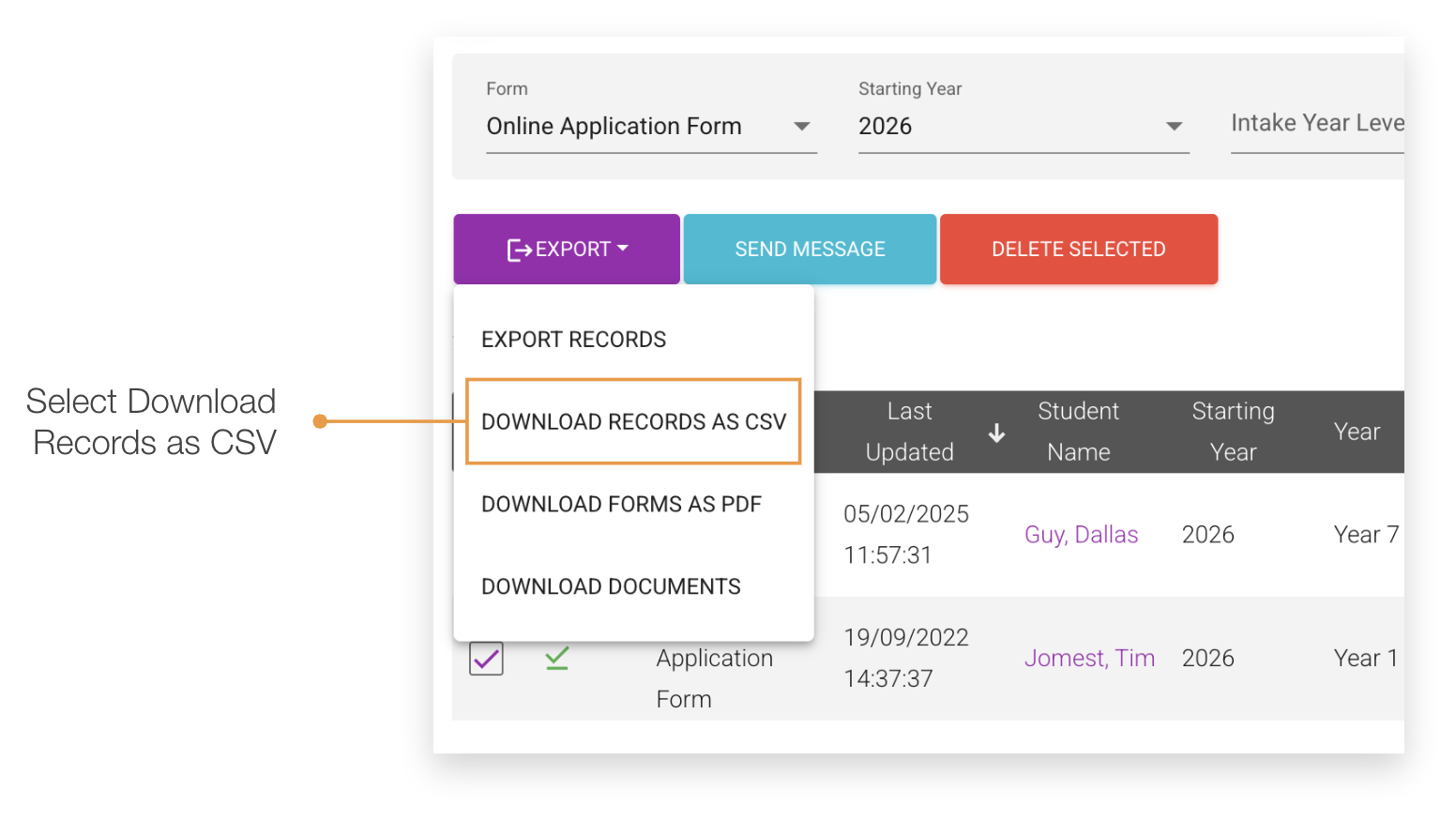Choose DOWNLOAD FORMS AS PDF from the Export menu
The height and width of the screenshot is (820, 1456).
click(x=621, y=504)
